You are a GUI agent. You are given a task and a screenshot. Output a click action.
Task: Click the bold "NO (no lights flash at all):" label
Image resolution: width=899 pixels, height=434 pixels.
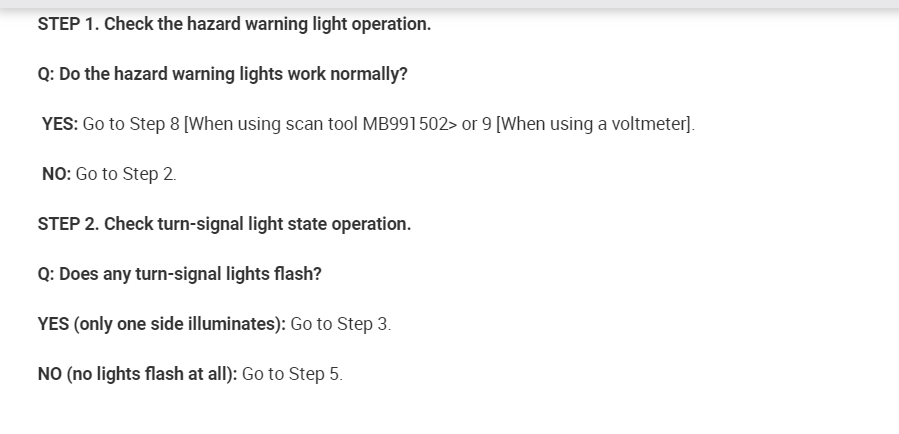137,374
